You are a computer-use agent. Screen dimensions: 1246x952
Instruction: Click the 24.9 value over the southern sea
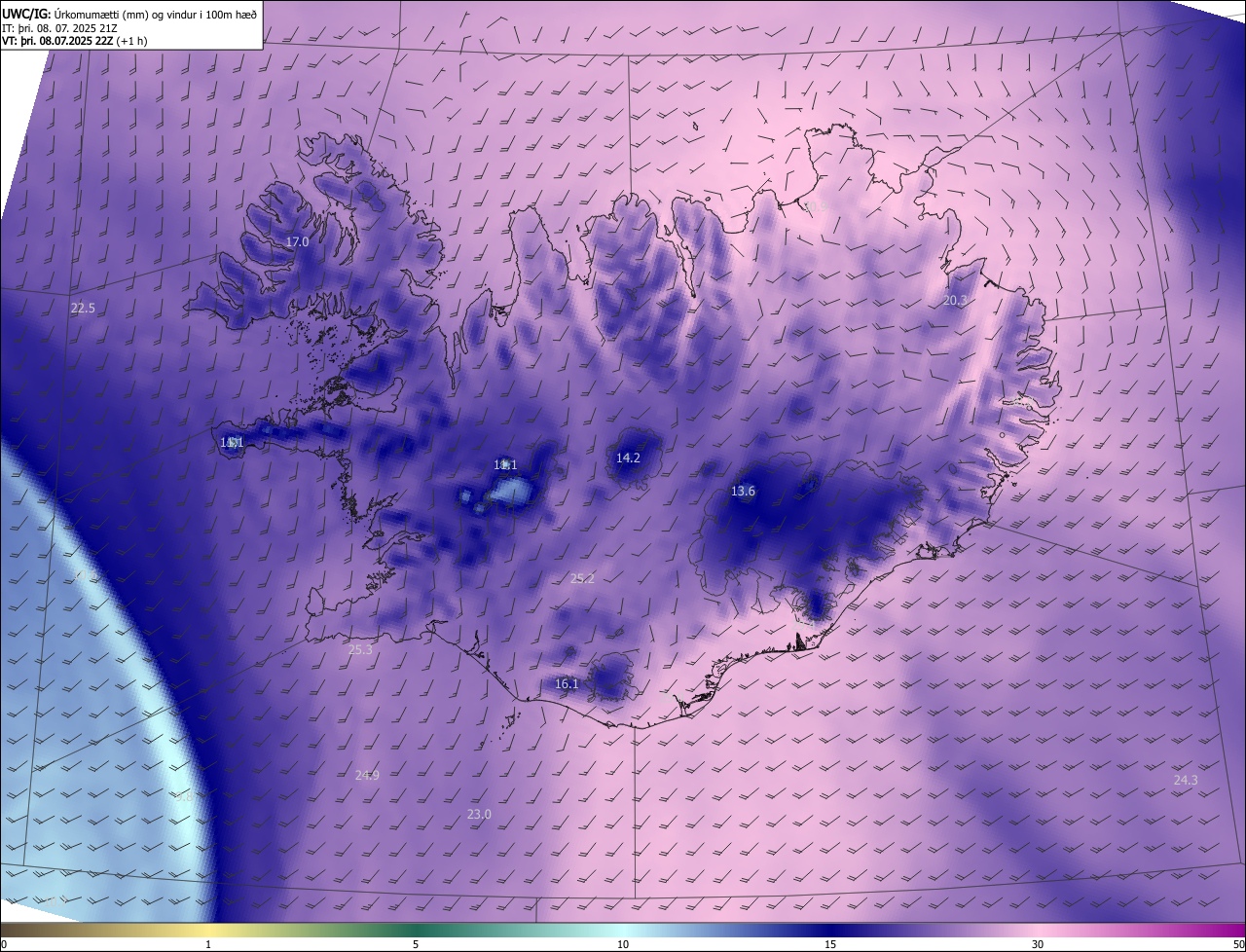[367, 775]
